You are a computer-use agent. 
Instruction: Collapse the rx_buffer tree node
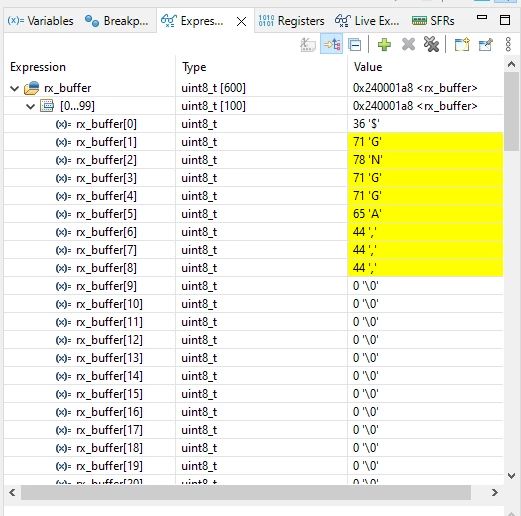point(14,88)
